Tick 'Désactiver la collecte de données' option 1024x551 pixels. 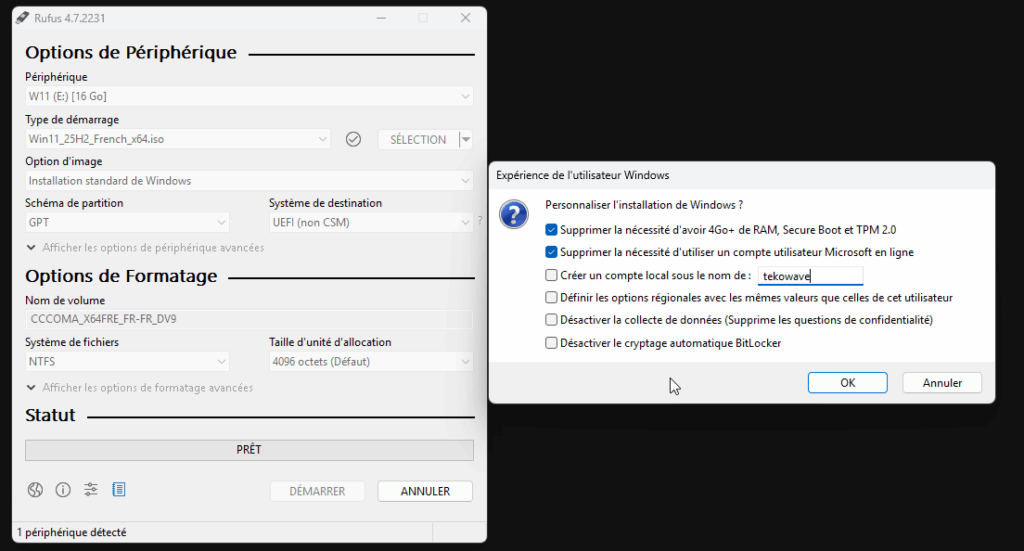[552, 320]
